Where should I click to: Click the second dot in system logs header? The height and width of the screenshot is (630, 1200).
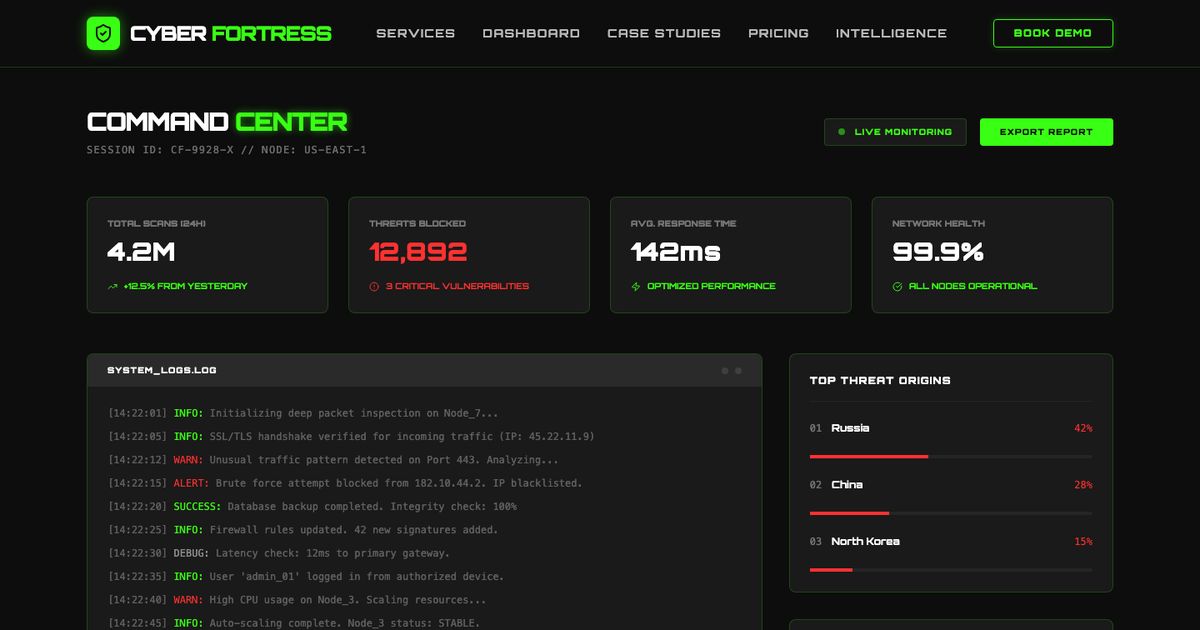point(738,371)
